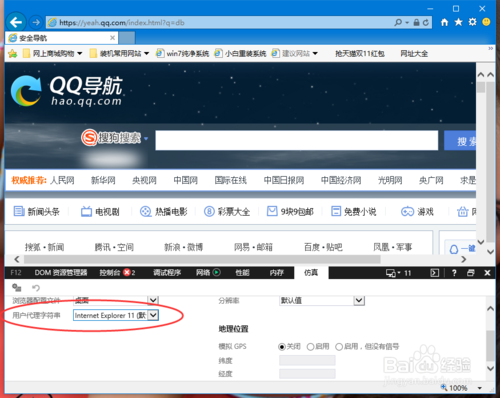The height and width of the screenshot is (398, 500).
Task: Click the add-to-favorites-bar star icon
Action: pyautogui.click(x=13, y=53)
